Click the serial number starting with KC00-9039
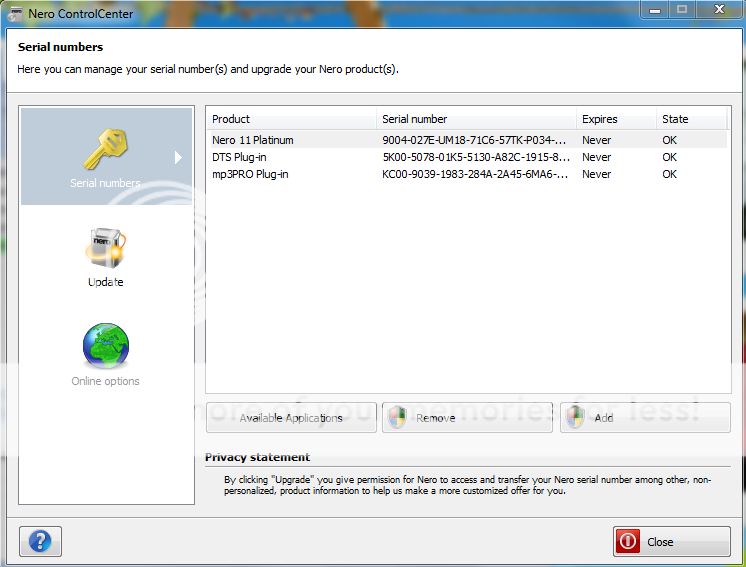Image resolution: width=746 pixels, height=567 pixels. pyautogui.click(x=475, y=175)
